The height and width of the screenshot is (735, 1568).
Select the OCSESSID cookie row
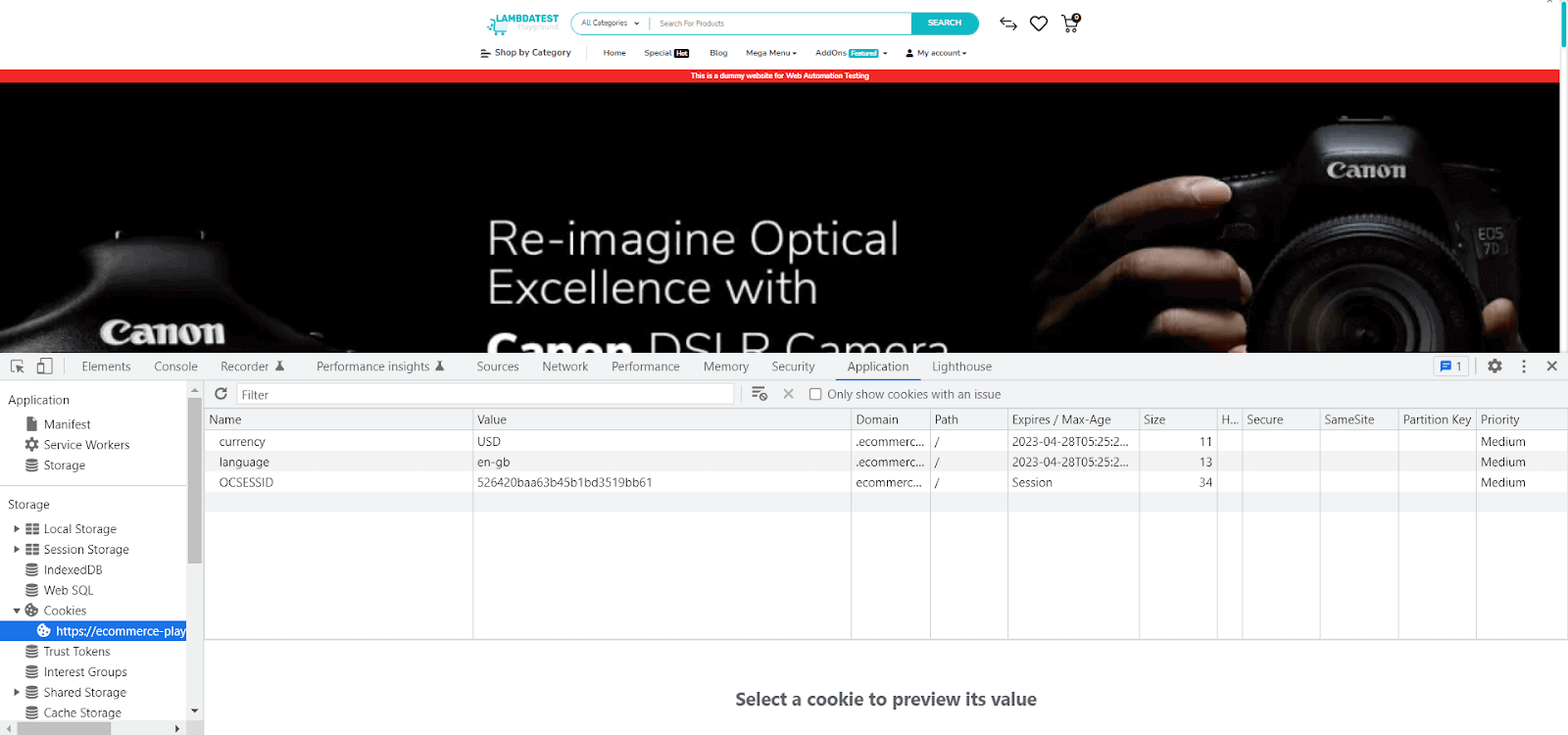886,482
